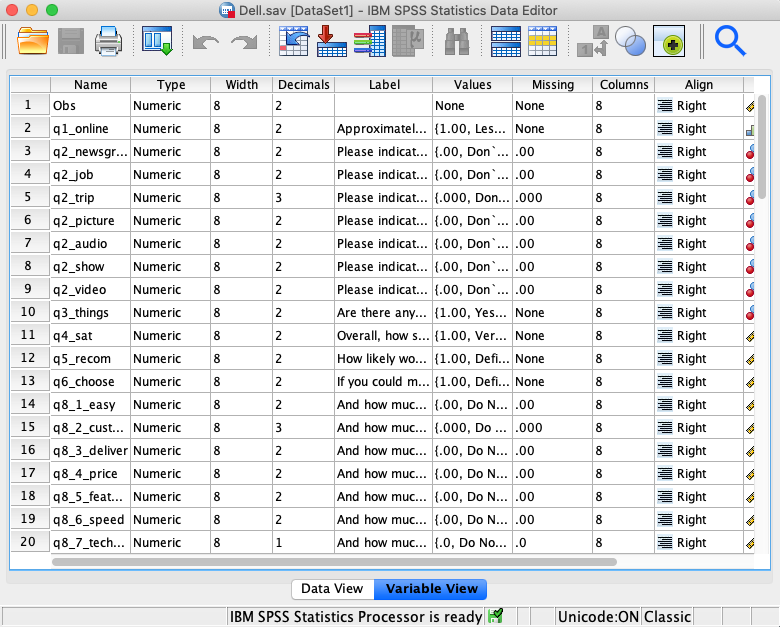
Task: Click 'Classic' in status bar
Action: [x=667, y=617]
